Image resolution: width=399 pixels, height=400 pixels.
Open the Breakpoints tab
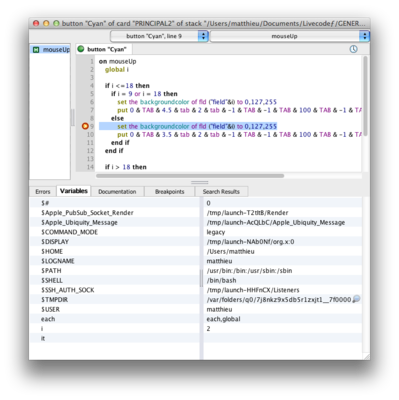(x=169, y=192)
